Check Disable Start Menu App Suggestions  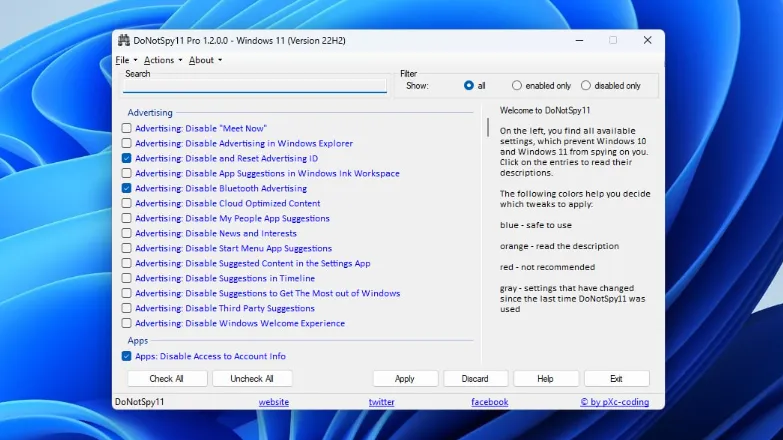point(126,248)
